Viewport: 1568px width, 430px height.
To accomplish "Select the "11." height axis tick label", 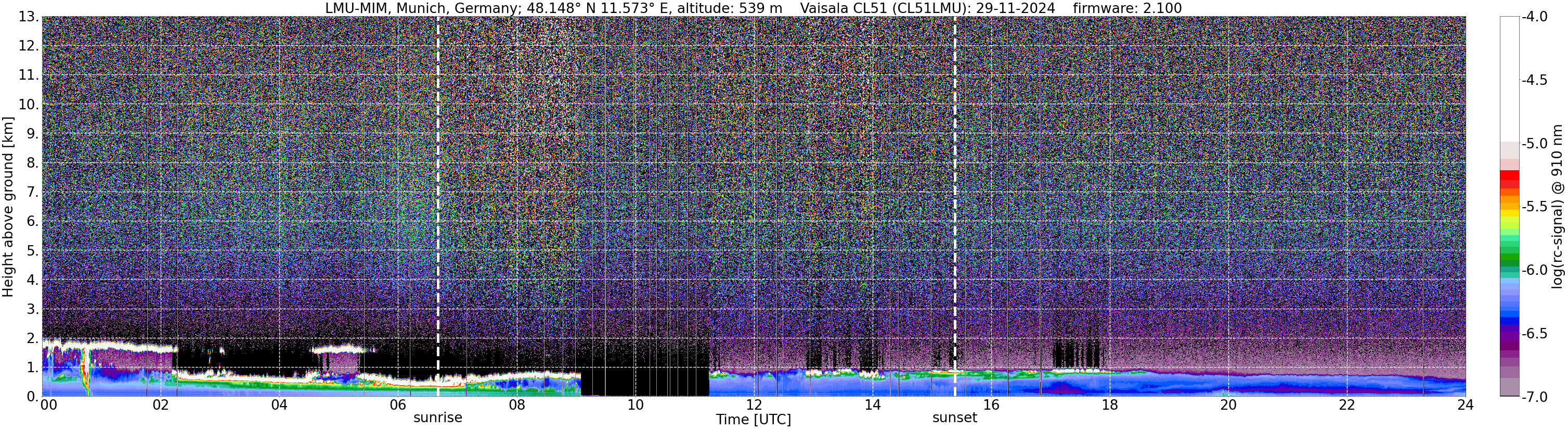I will click(x=29, y=75).
